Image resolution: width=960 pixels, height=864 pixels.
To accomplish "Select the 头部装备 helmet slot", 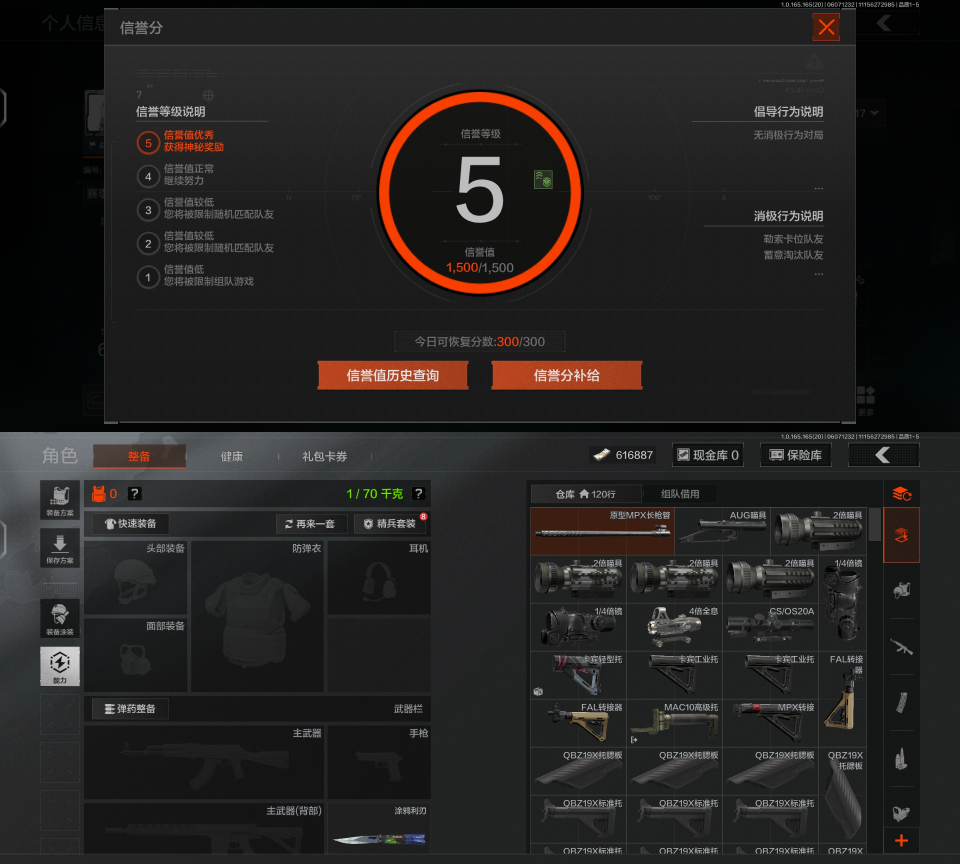I will click(135, 577).
